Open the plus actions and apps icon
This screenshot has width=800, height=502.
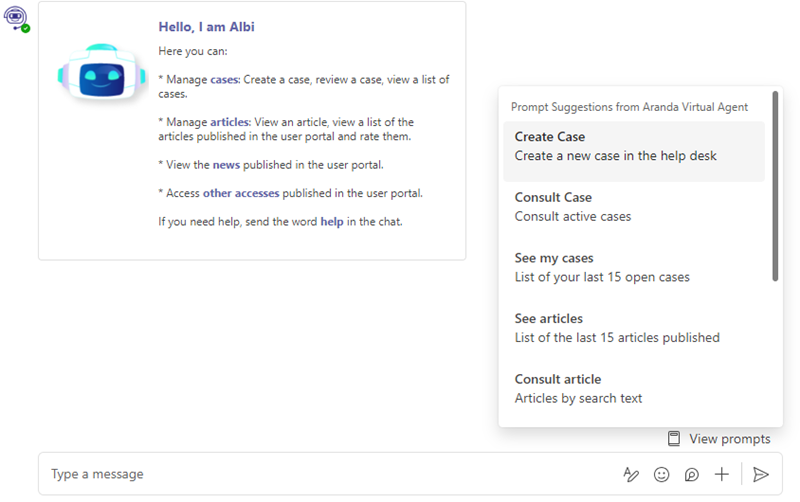coord(721,474)
